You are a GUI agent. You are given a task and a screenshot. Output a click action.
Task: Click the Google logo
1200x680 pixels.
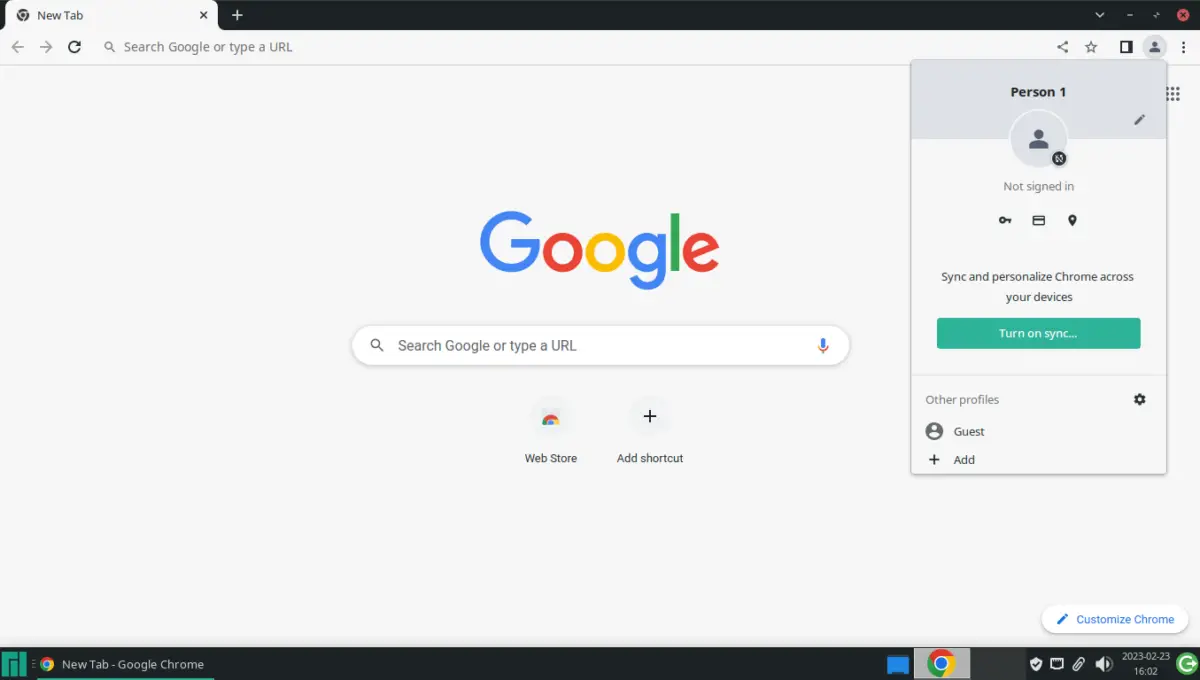pyautogui.click(x=600, y=250)
